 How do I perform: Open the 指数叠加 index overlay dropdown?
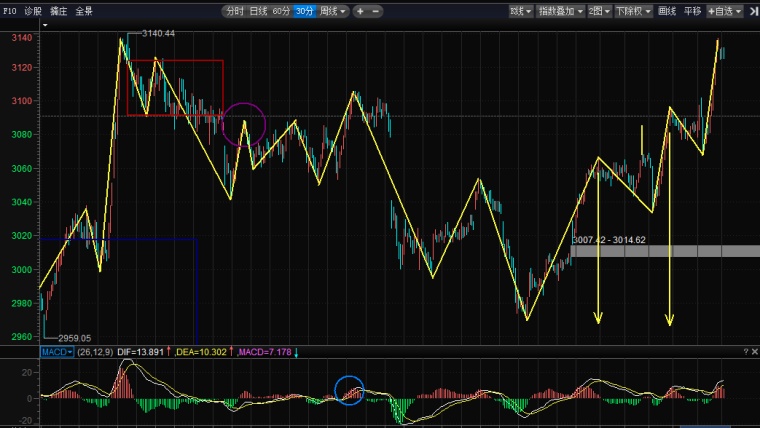coord(561,11)
